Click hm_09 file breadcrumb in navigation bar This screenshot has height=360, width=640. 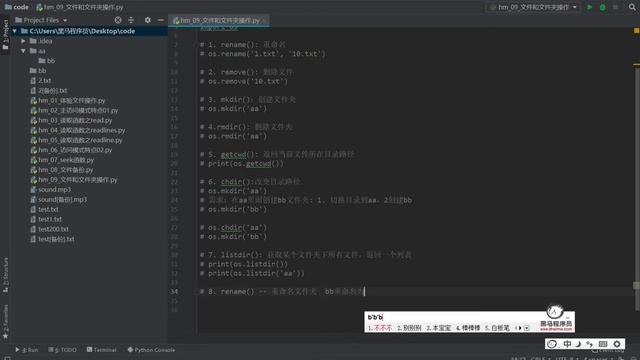80,7
